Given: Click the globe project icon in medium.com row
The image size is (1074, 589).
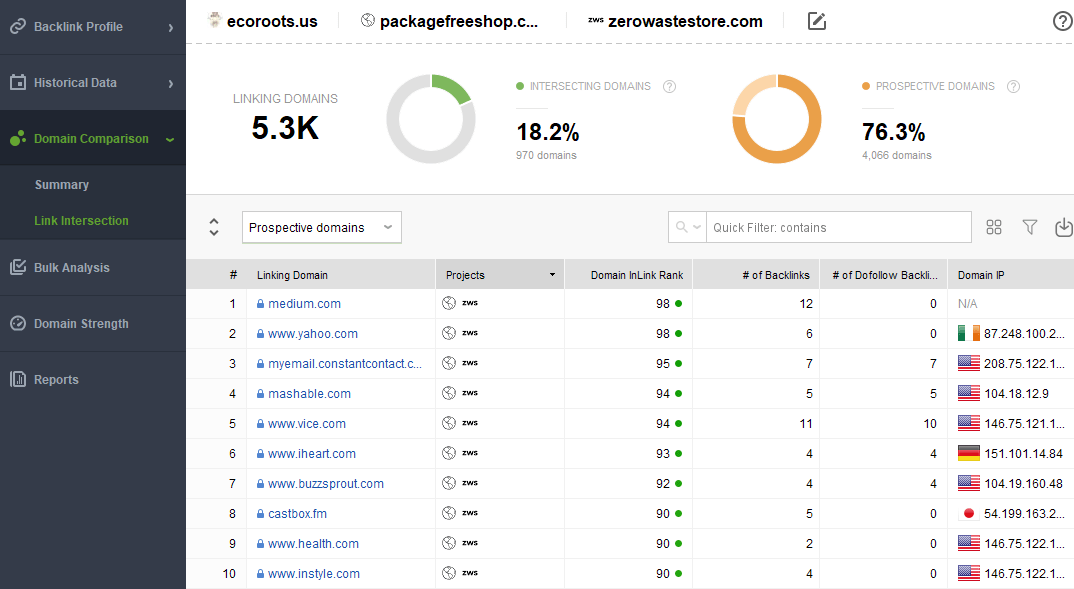Looking at the screenshot, I should tap(449, 303).
